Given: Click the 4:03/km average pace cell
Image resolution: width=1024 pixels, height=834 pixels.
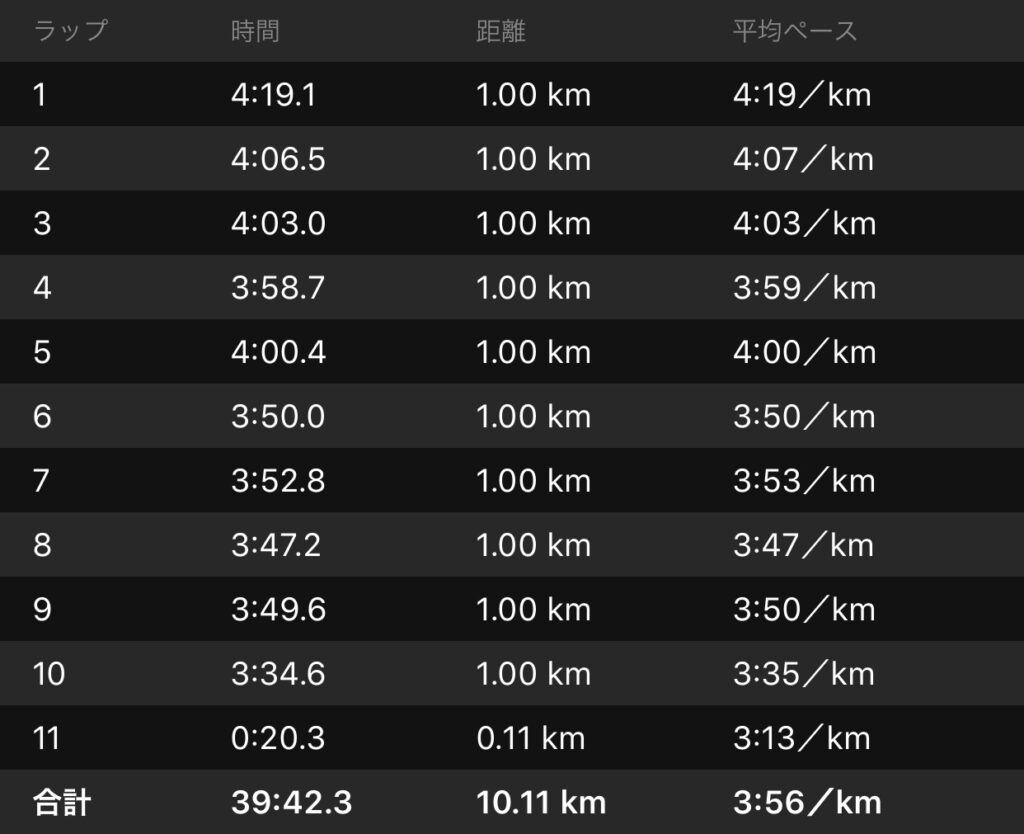Looking at the screenshot, I should coord(804,223).
